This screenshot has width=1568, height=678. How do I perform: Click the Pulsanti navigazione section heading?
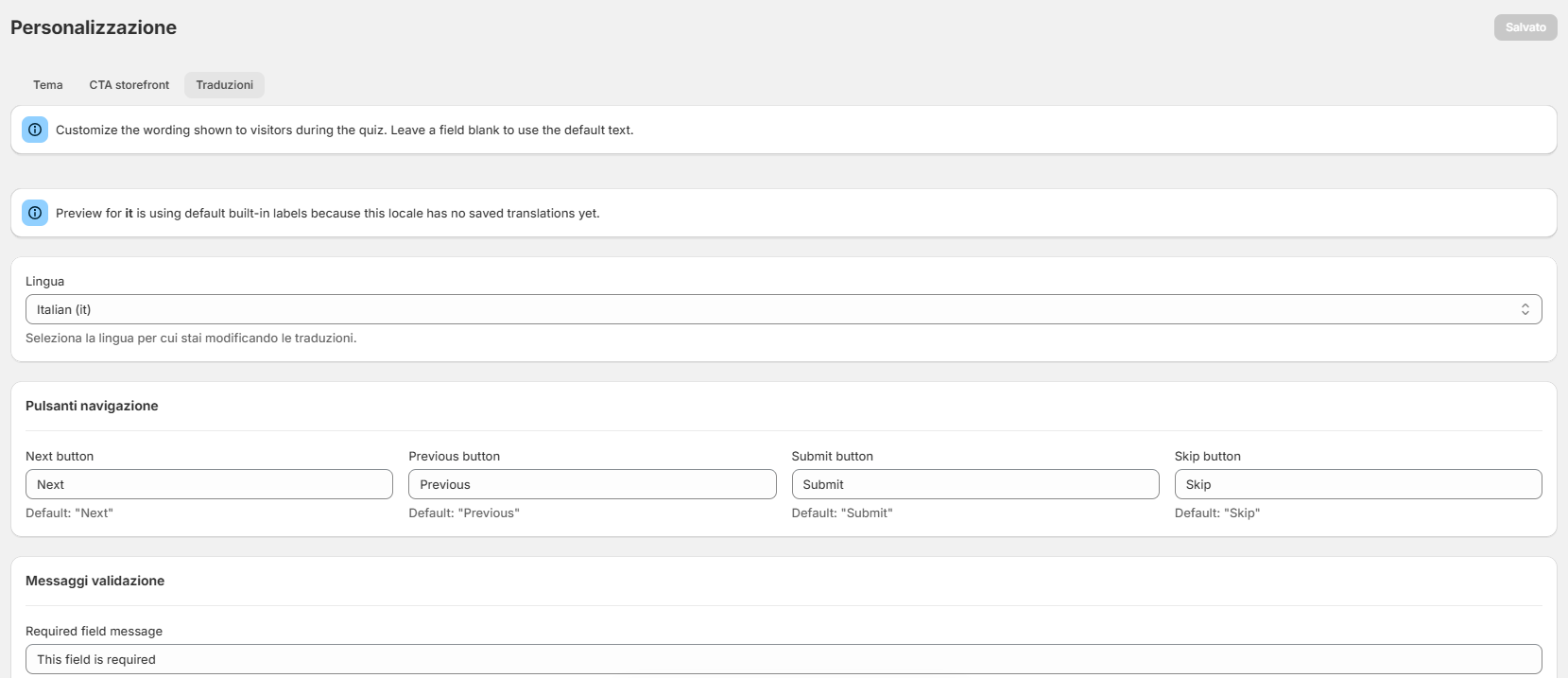pos(92,406)
